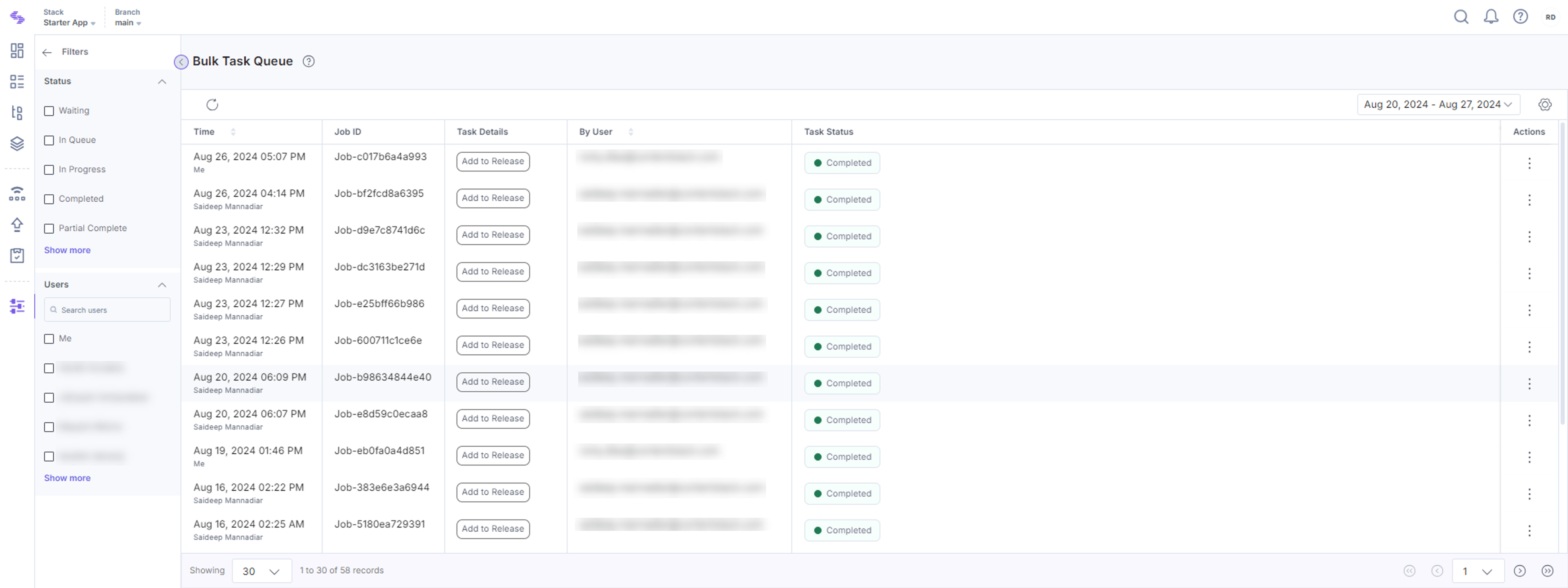1568x588 pixels.
Task: Click the back arrow beside Filters
Action: tap(47, 52)
